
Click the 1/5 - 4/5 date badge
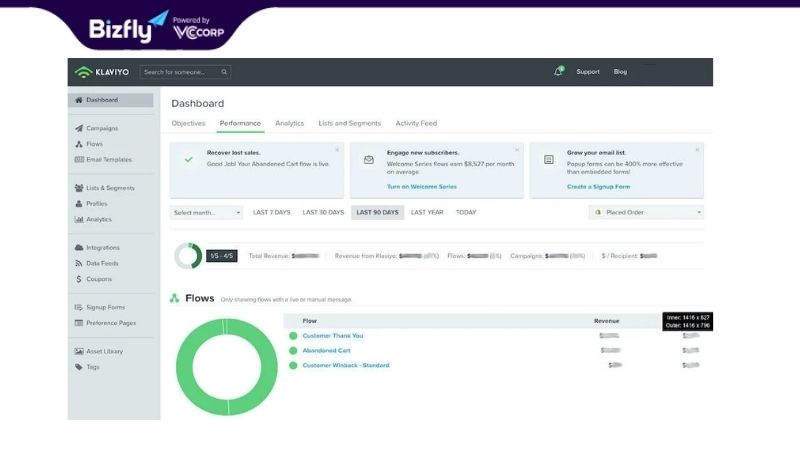click(x=221, y=256)
